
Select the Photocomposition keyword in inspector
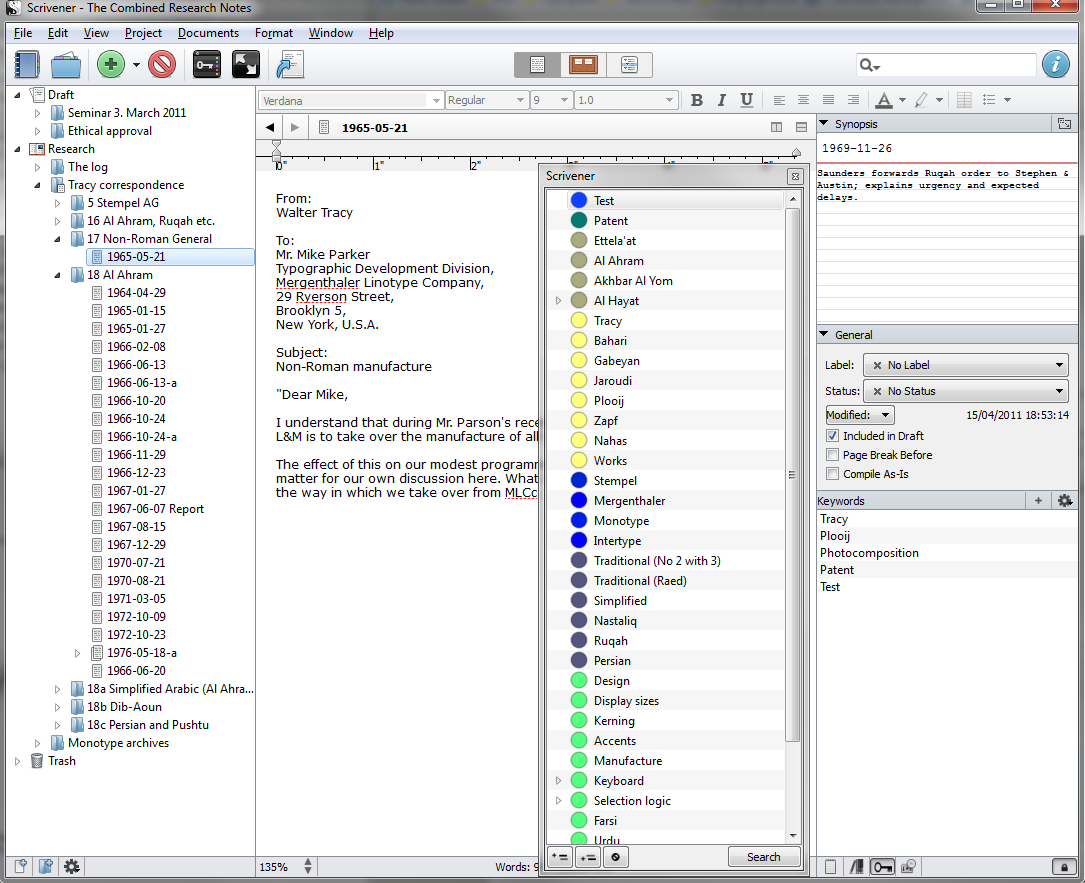pyautogui.click(x=869, y=553)
